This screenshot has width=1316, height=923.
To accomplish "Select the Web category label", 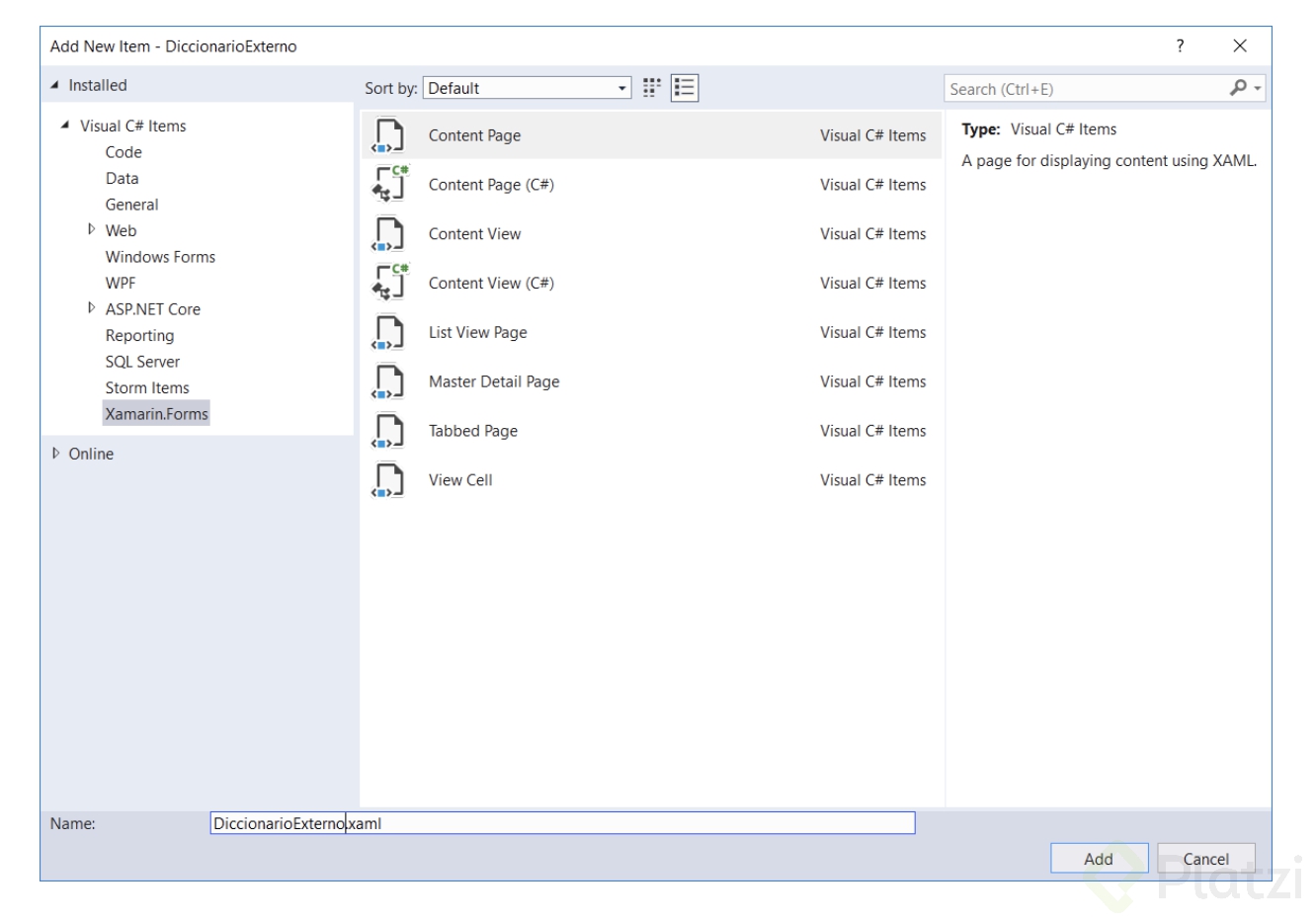I will [x=121, y=230].
